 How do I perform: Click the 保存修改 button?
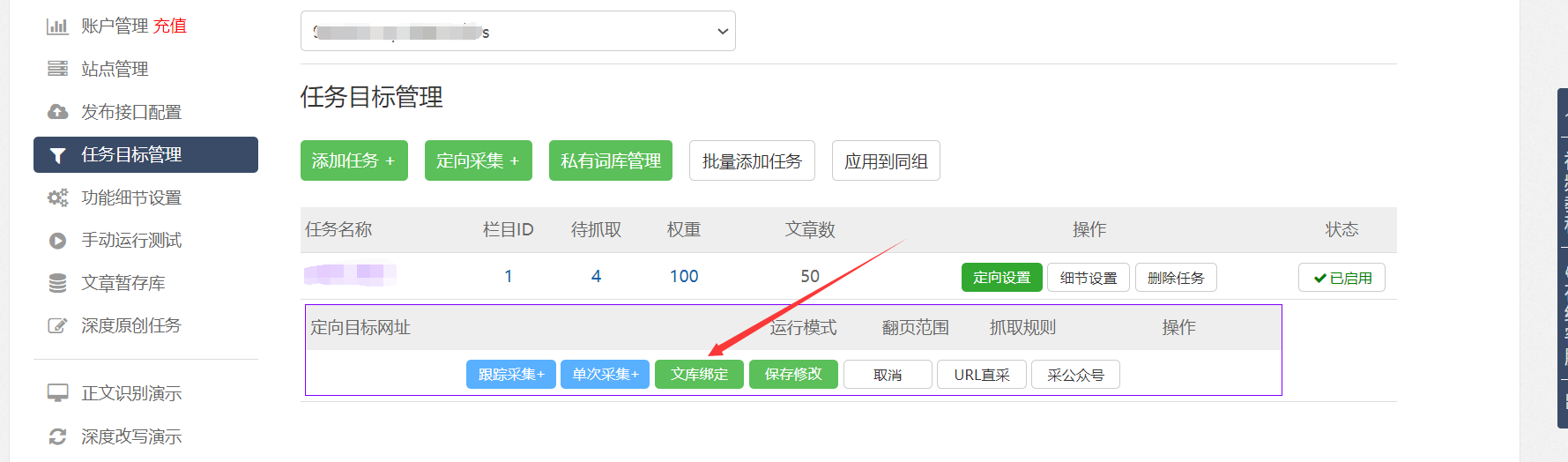click(x=793, y=374)
